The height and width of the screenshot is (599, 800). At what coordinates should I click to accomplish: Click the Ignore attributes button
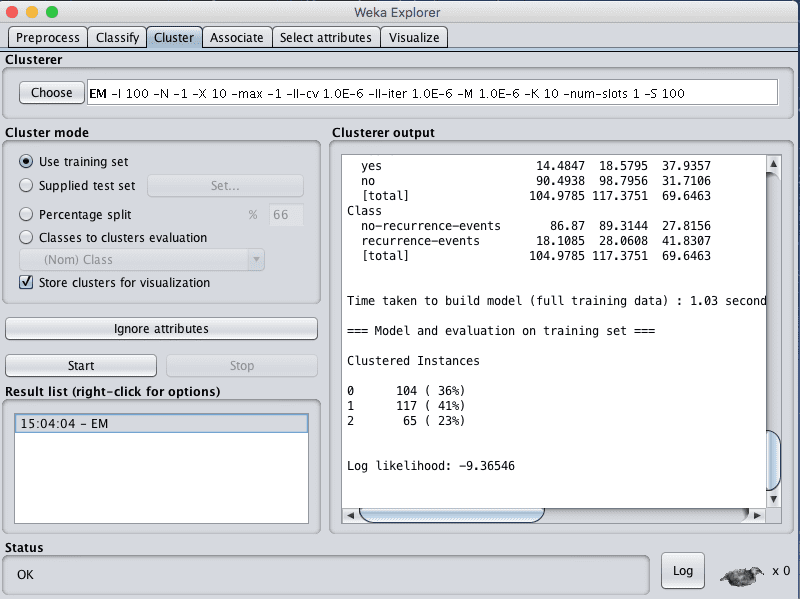161,329
